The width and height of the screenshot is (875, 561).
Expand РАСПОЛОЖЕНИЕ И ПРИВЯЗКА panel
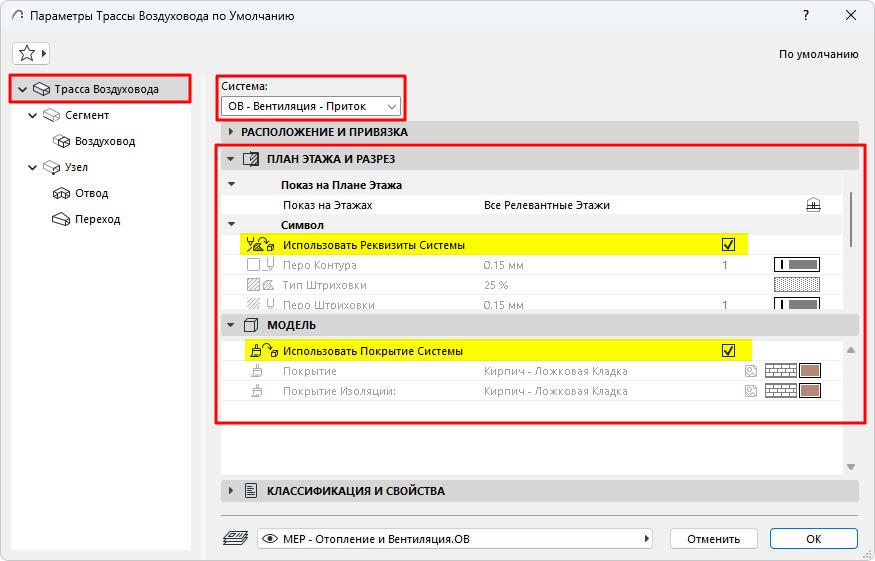[x=231, y=132]
